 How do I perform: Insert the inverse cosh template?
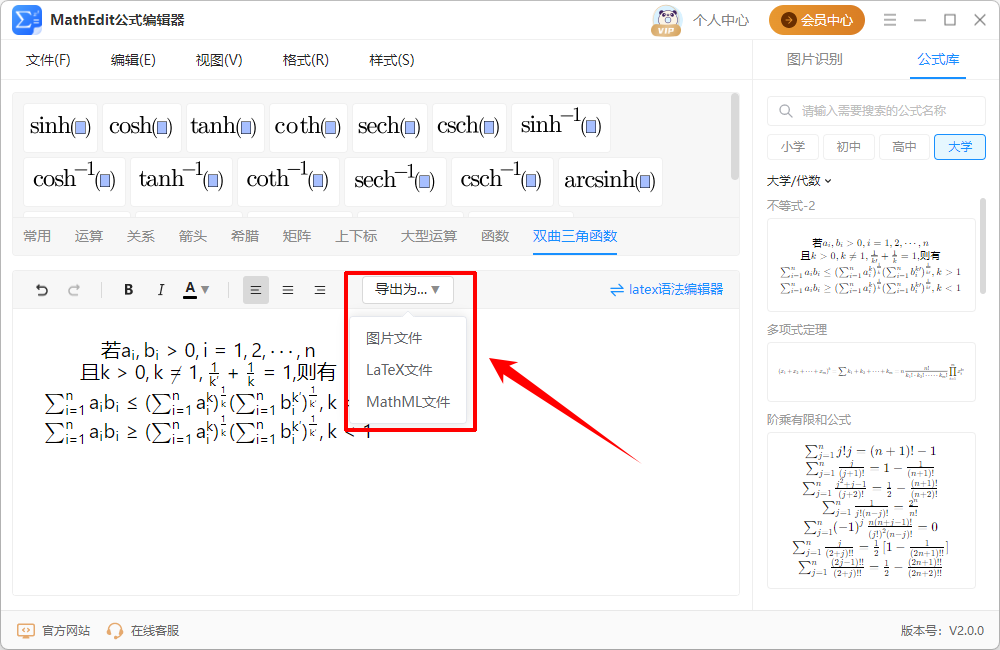coord(75,182)
